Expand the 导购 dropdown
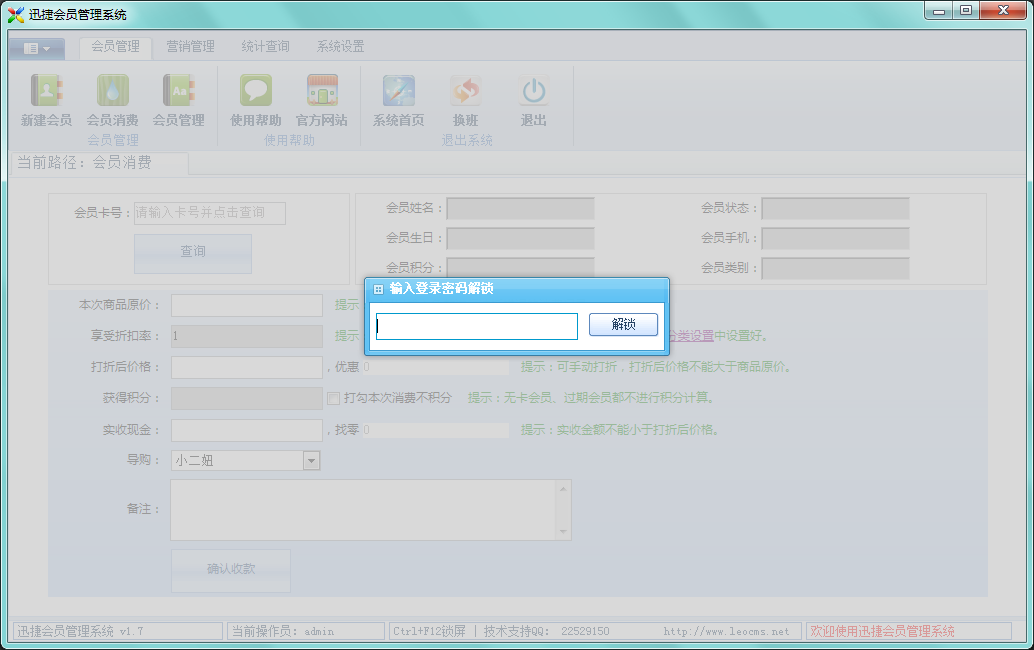Screen dimensions: 1034x650 point(312,460)
